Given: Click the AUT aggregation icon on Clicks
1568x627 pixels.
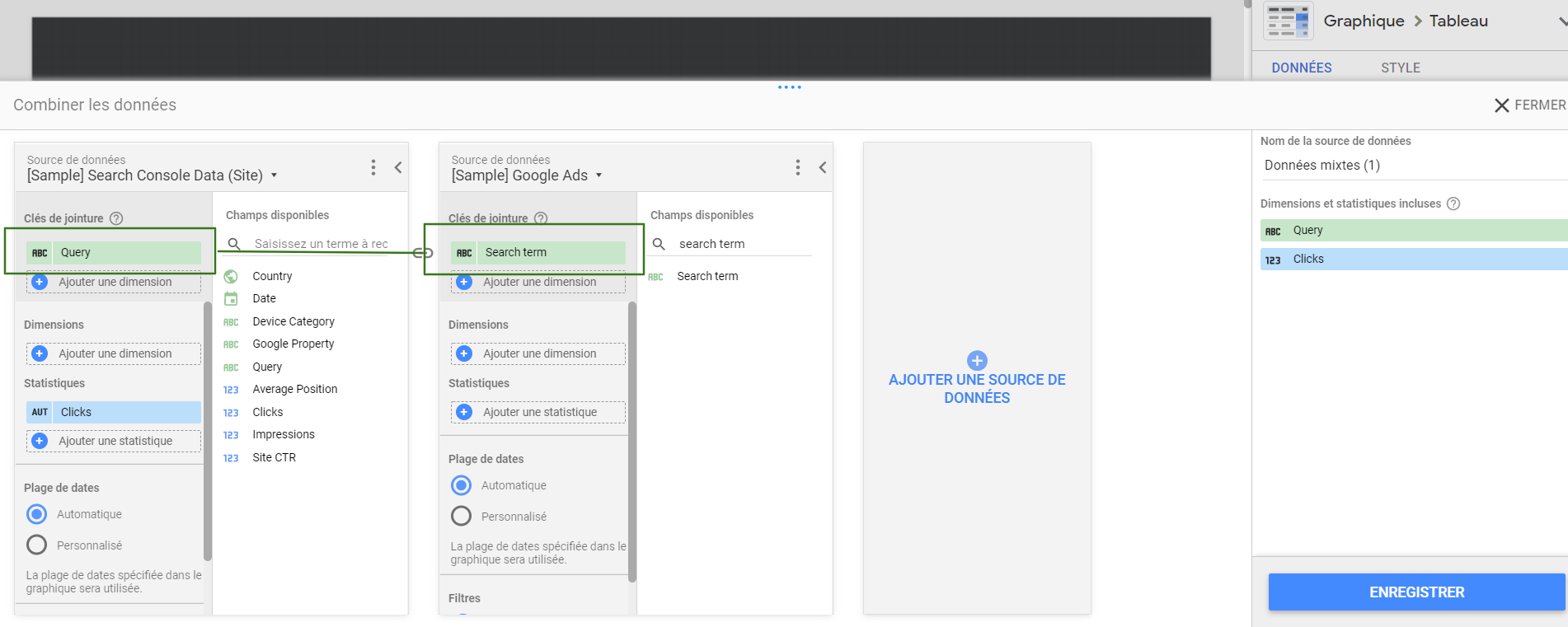Looking at the screenshot, I should [x=40, y=412].
